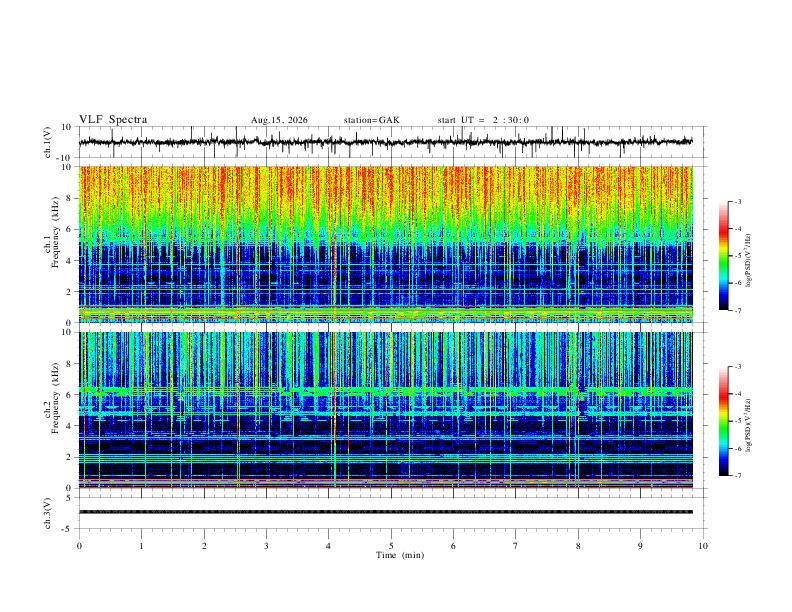Click the 0 minute tick on time axis

pos(79,546)
